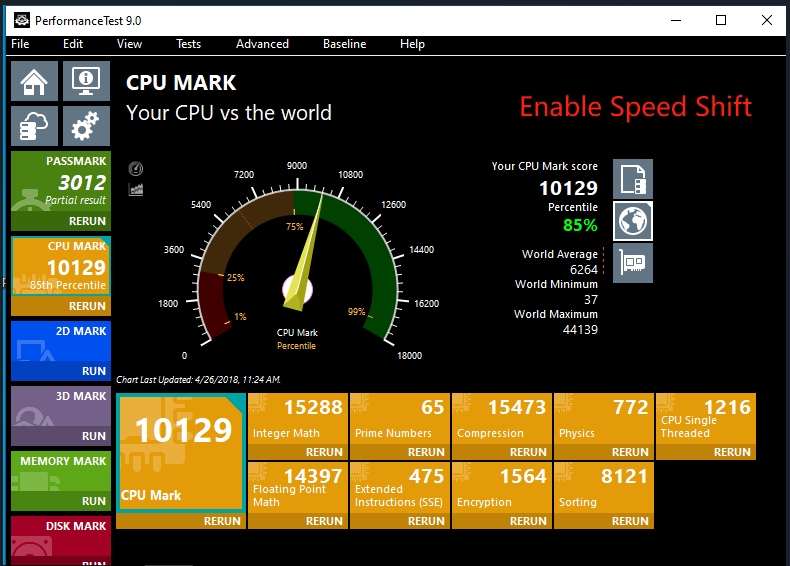
Task: Click the World Average 6264 value
Action: coord(583,270)
